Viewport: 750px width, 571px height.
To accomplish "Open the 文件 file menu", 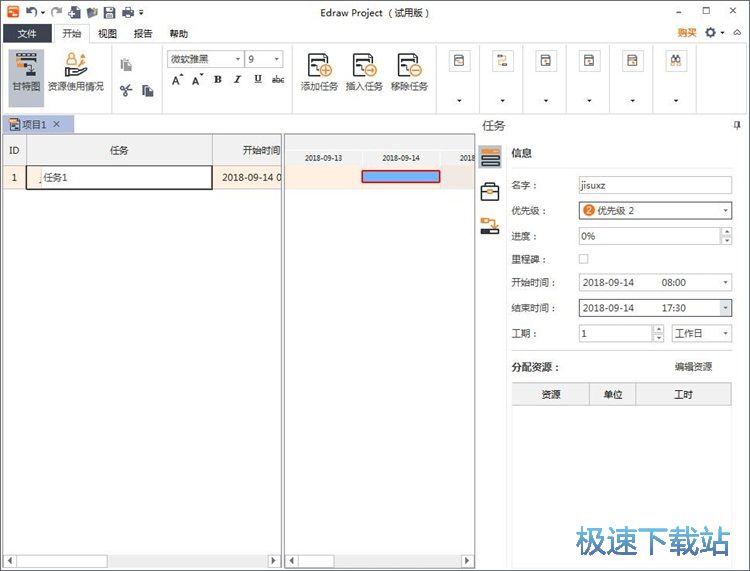I will [27, 33].
